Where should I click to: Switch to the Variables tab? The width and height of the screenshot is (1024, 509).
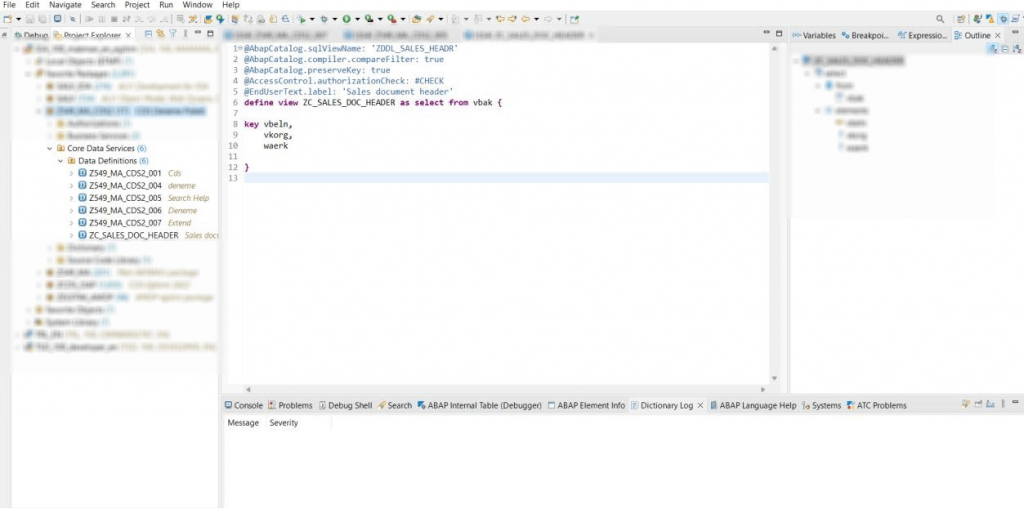[x=814, y=35]
